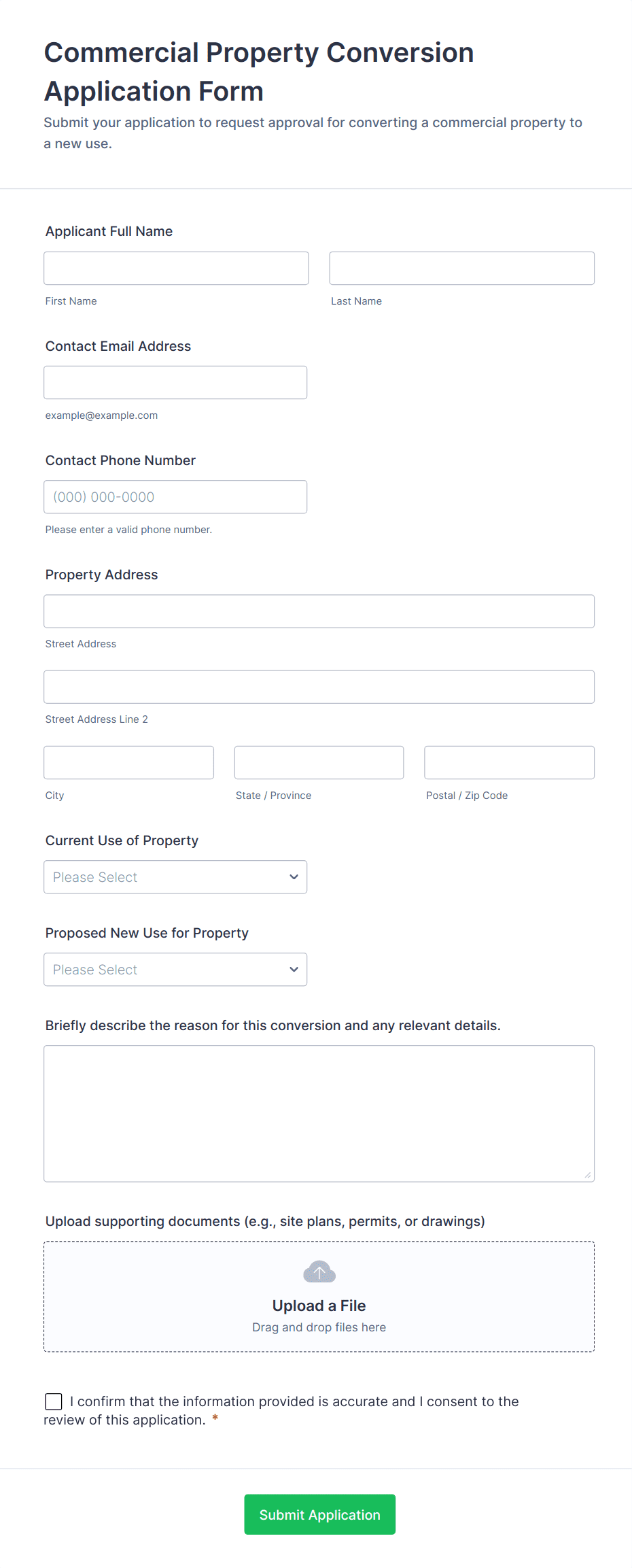Click Submit Application
This screenshot has width=632, height=1568.
click(319, 1514)
